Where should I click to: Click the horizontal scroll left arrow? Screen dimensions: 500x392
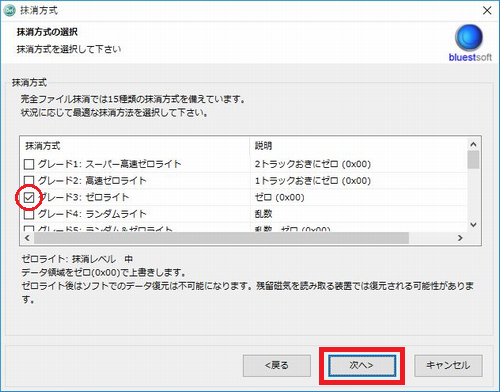pyautogui.click(x=27, y=238)
